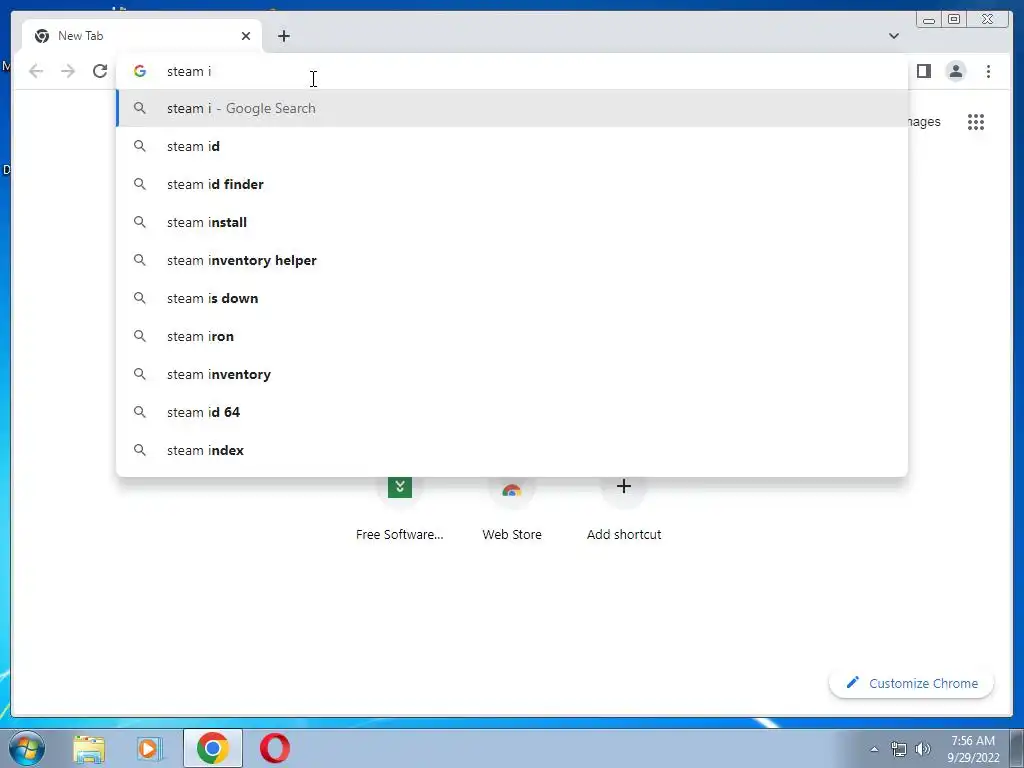Image resolution: width=1024 pixels, height=768 pixels.
Task: Open the profile avatar menu
Action: point(955,71)
